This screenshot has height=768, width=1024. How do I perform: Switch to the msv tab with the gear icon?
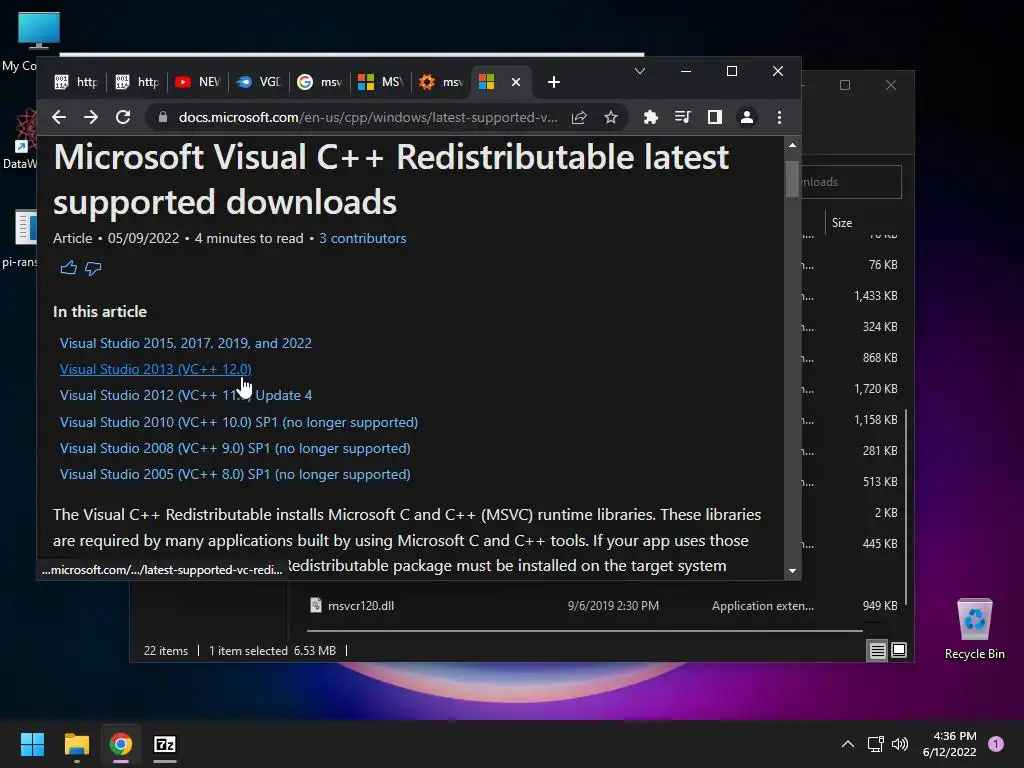coord(441,82)
